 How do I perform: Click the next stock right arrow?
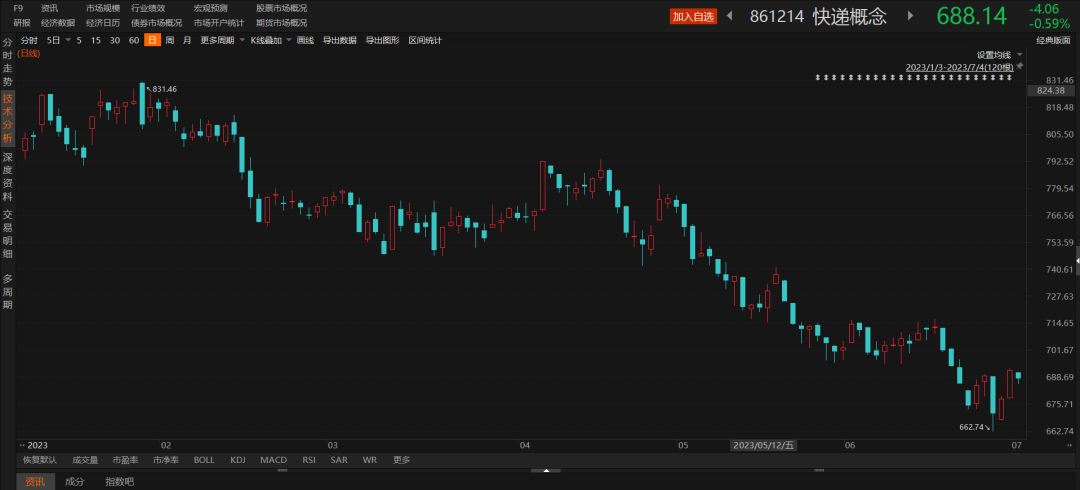coord(909,16)
